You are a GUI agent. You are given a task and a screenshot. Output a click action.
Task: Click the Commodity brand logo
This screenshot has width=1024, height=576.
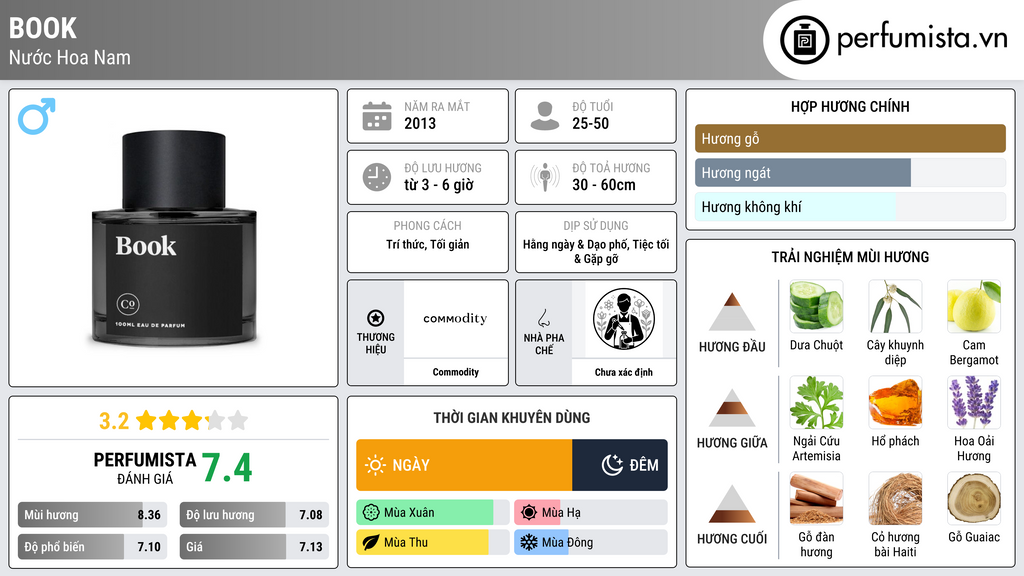(455, 319)
